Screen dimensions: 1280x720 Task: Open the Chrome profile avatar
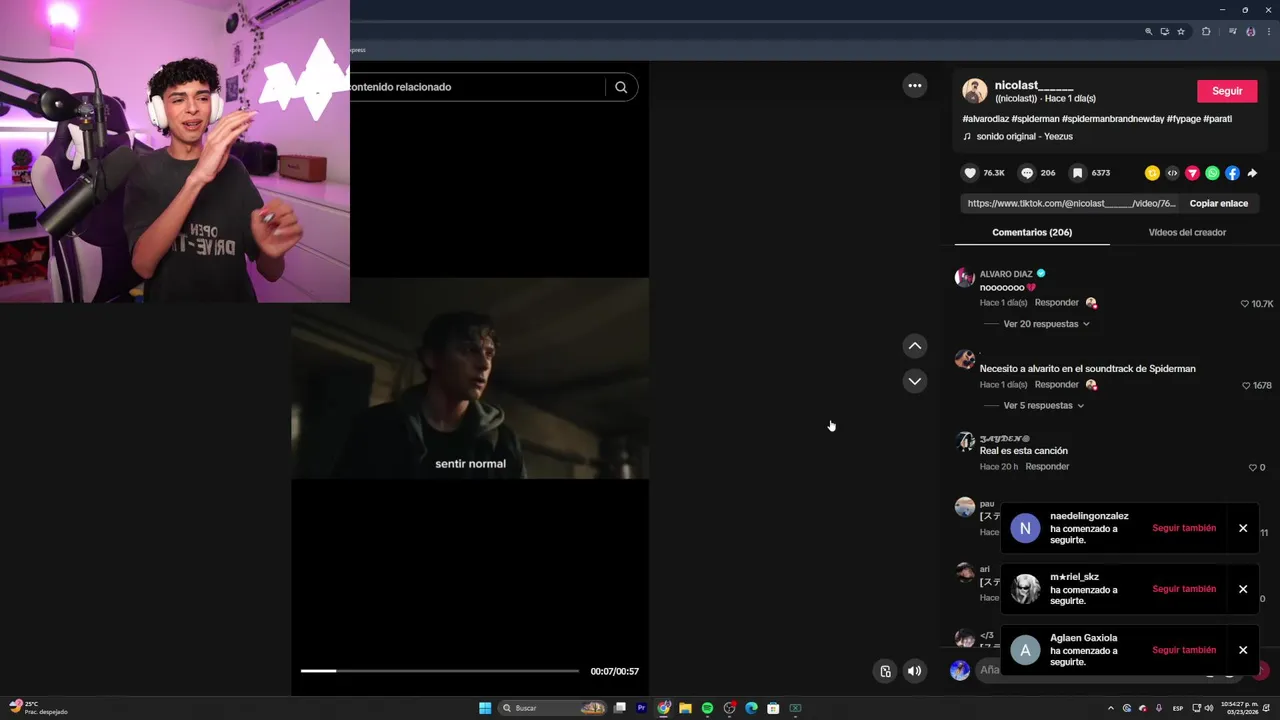(1250, 32)
